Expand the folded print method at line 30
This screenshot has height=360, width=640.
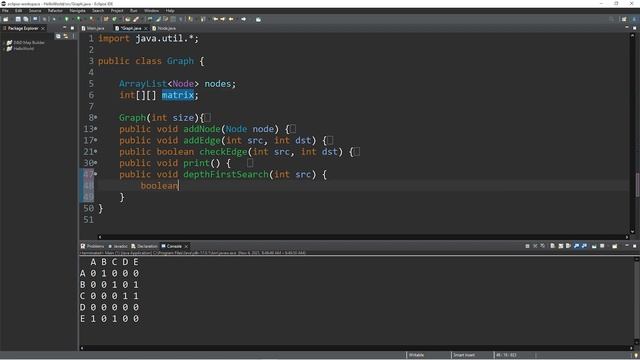(96, 163)
